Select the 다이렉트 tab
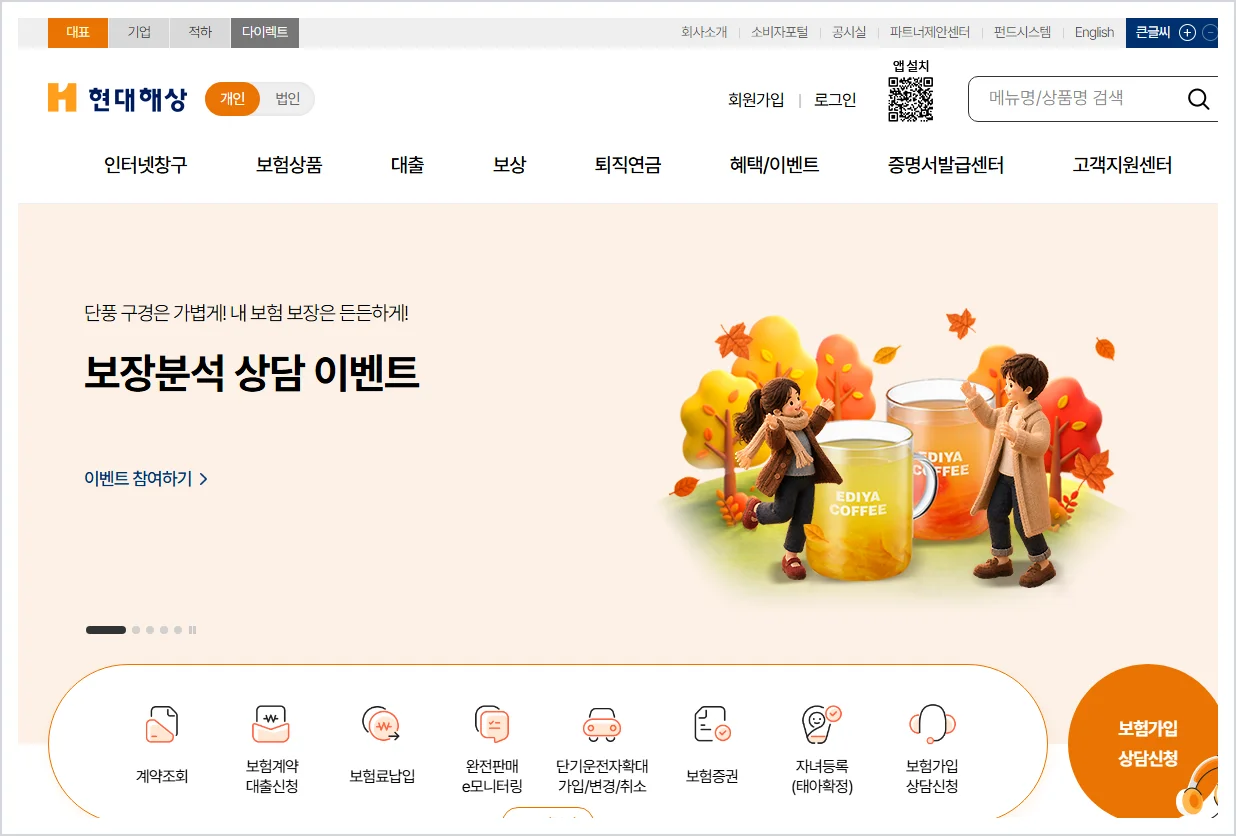Viewport: 1236px width, 836px height. [x=265, y=32]
